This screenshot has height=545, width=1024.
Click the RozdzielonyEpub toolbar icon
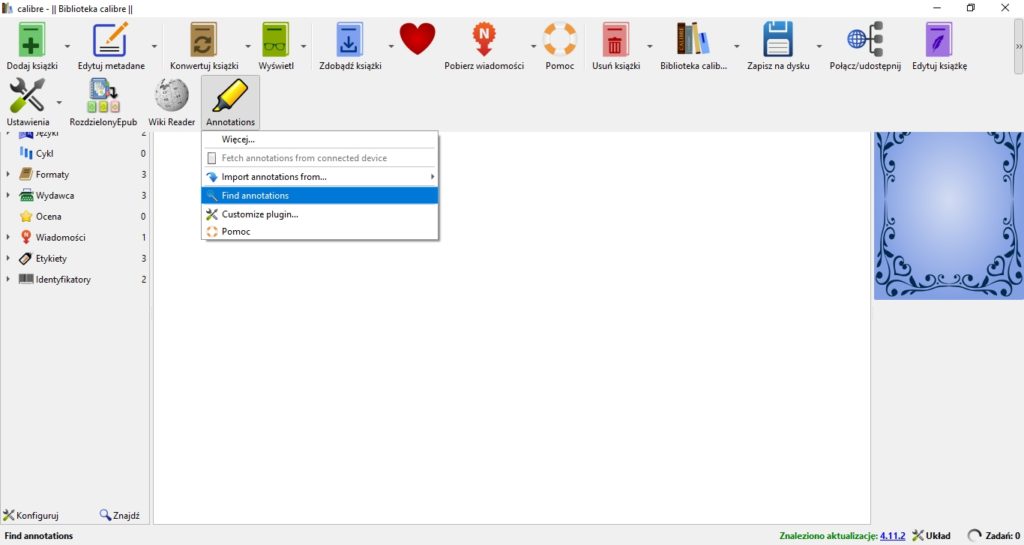click(103, 96)
